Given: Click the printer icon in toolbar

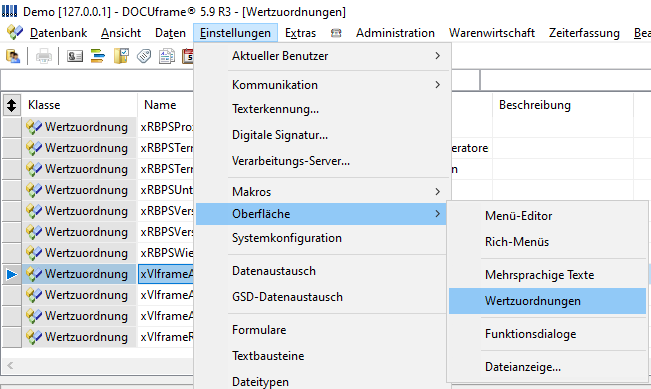Looking at the screenshot, I should tap(44, 56).
